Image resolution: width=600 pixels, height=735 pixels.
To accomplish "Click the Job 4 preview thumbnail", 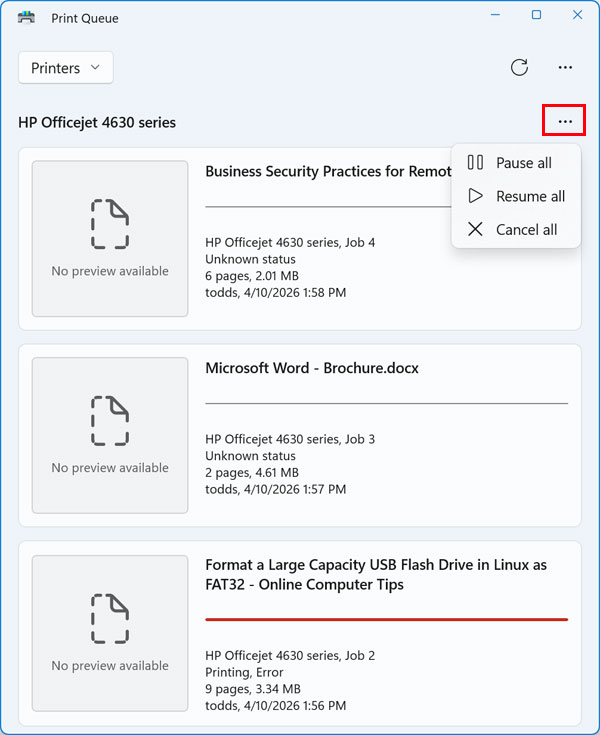I will (x=110, y=239).
